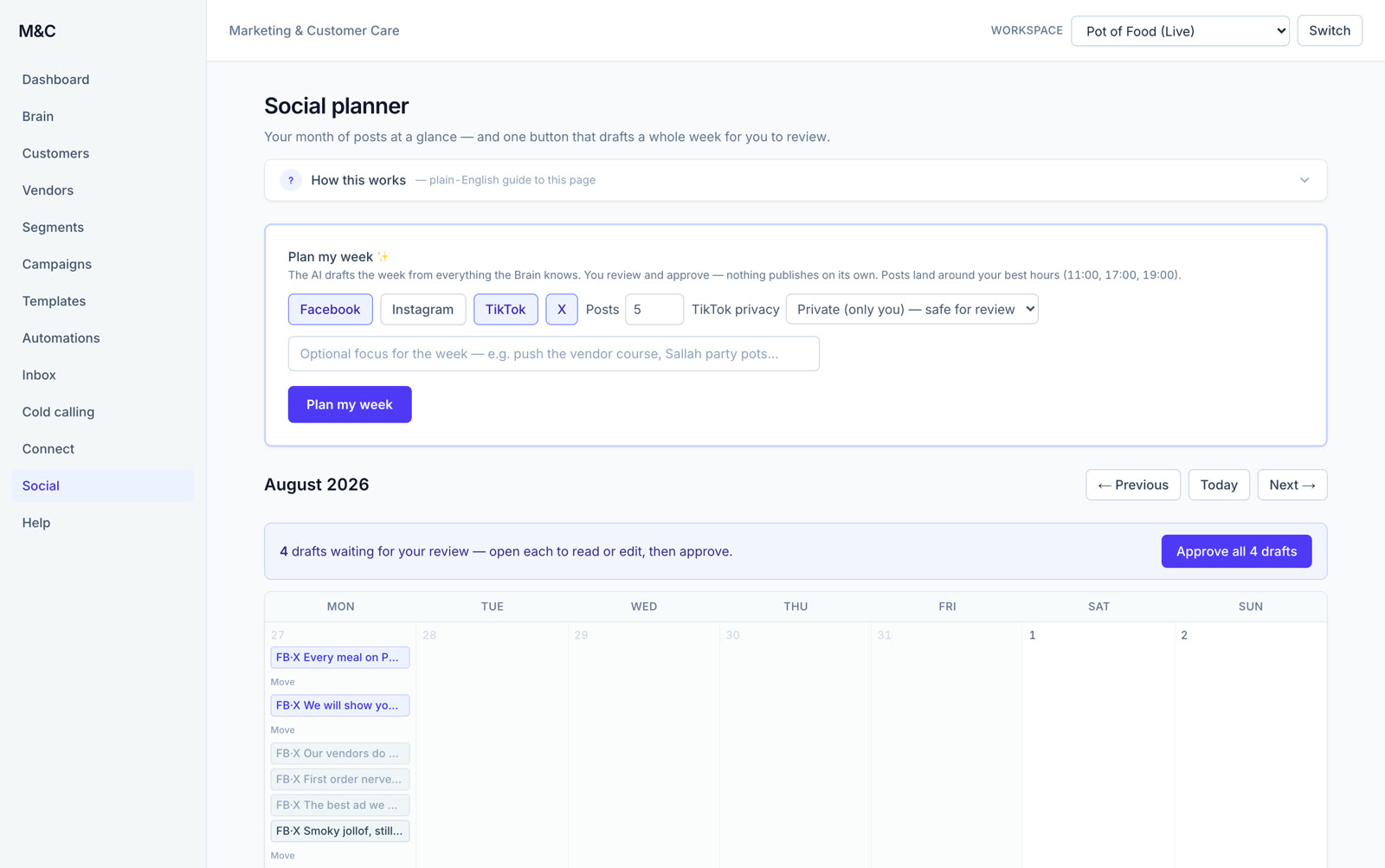Open the "FB·X Our vendors do ..." post
Image resolution: width=1385 pixels, height=868 pixels.
click(x=340, y=753)
